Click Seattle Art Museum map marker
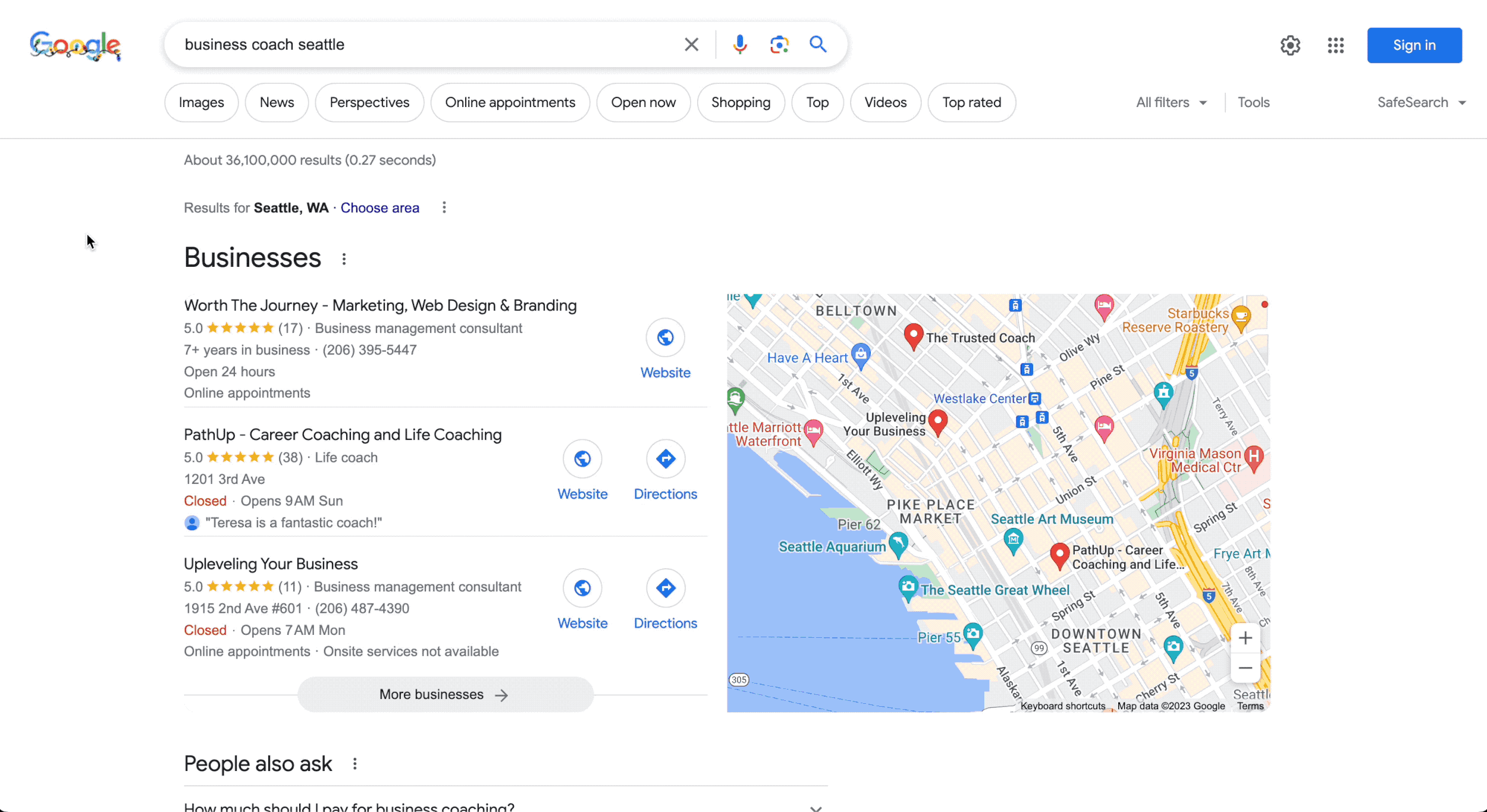This screenshot has height=812, width=1487. click(x=1013, y=542)
